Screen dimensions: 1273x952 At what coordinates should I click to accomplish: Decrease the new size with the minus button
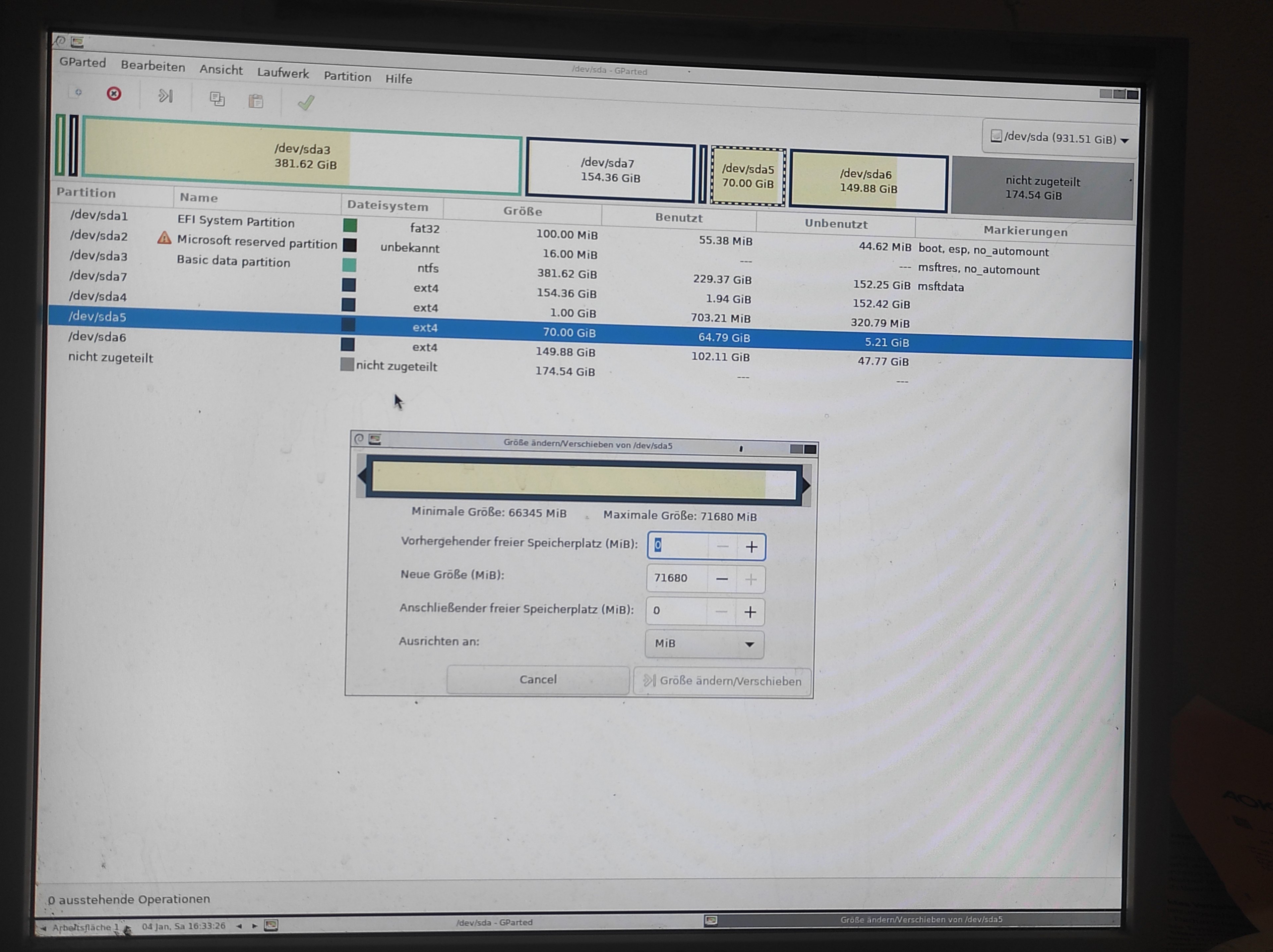(722, 579)
